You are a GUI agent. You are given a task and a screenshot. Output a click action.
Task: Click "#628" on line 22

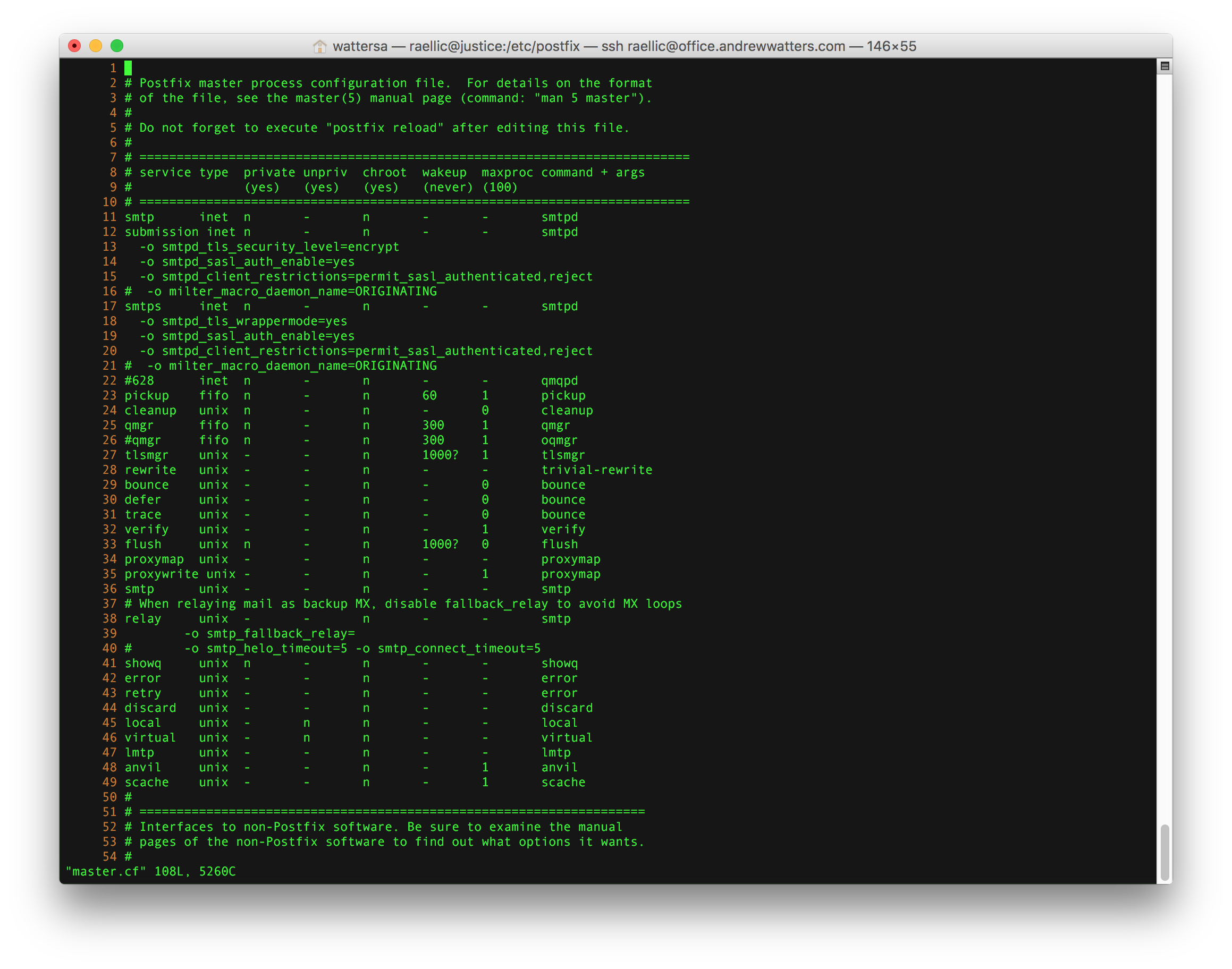tap(139, 381)
